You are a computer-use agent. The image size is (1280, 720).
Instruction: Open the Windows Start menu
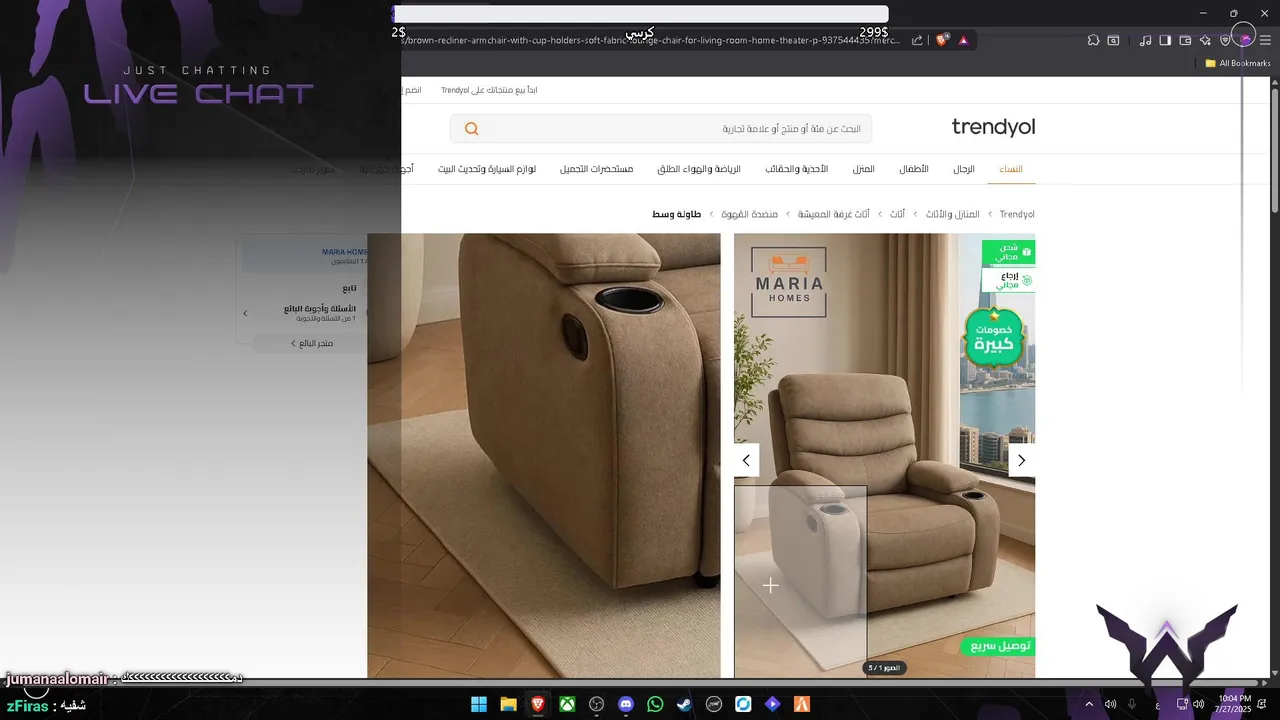pos(479,704)
